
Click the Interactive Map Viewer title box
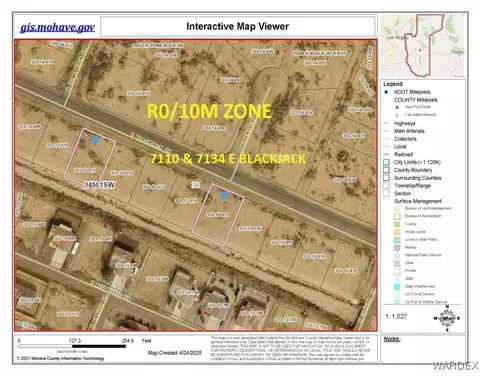coord(237,26)
